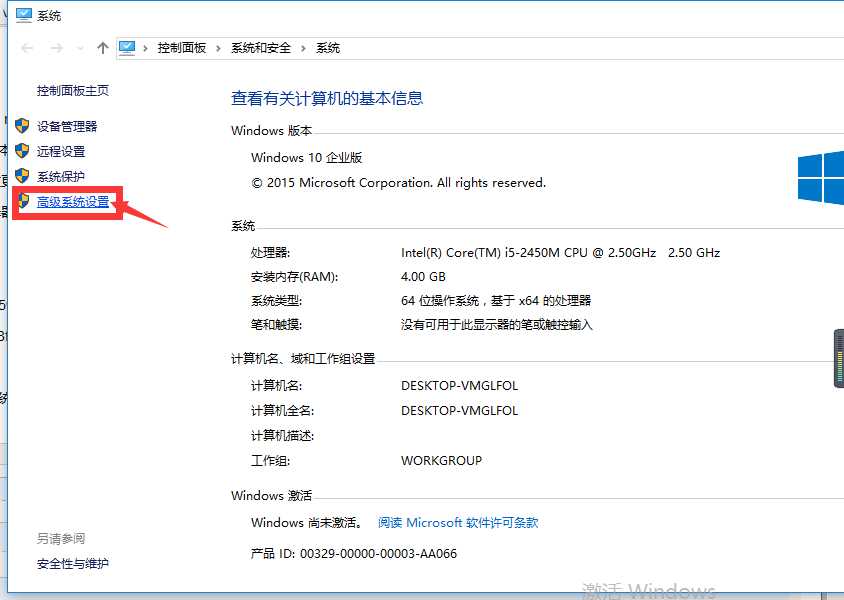This screenshot has width=844, height=600.
Task: Expand chevron after 控制面板 breadcrumb
Action: tap(218, 48)
